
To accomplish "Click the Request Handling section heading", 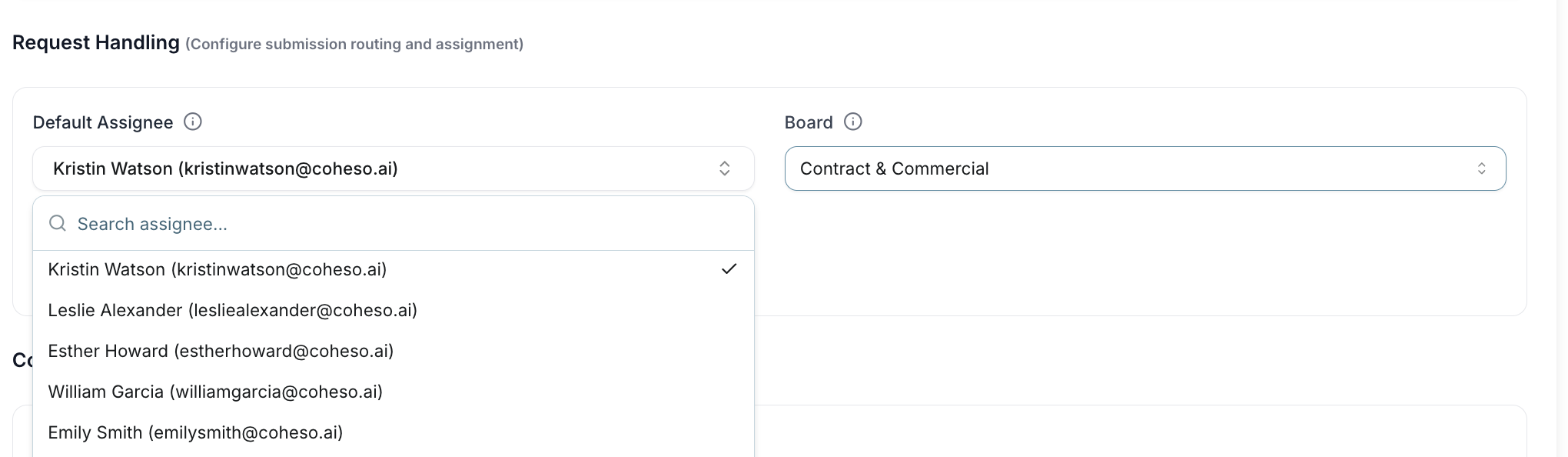I will point(96,42).
